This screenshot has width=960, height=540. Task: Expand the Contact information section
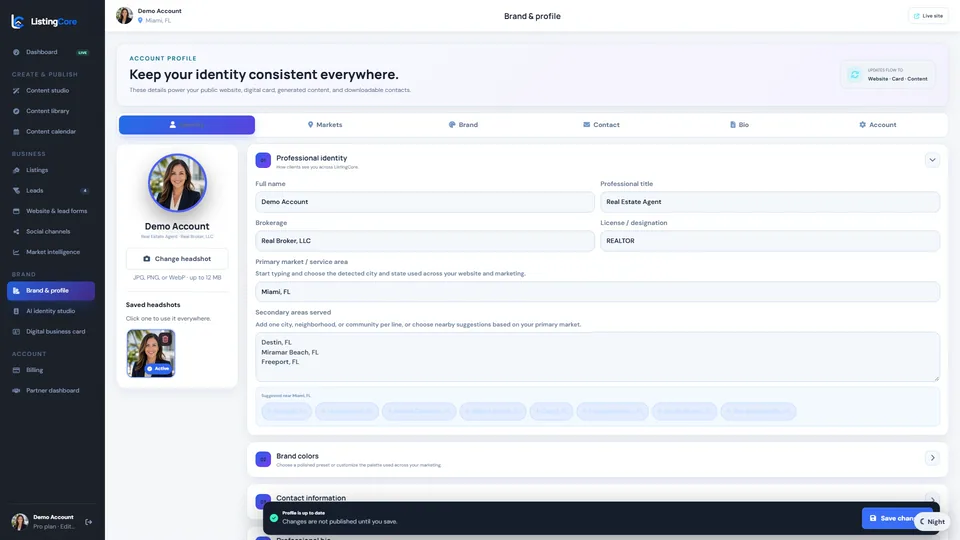(x=932, y=498)
